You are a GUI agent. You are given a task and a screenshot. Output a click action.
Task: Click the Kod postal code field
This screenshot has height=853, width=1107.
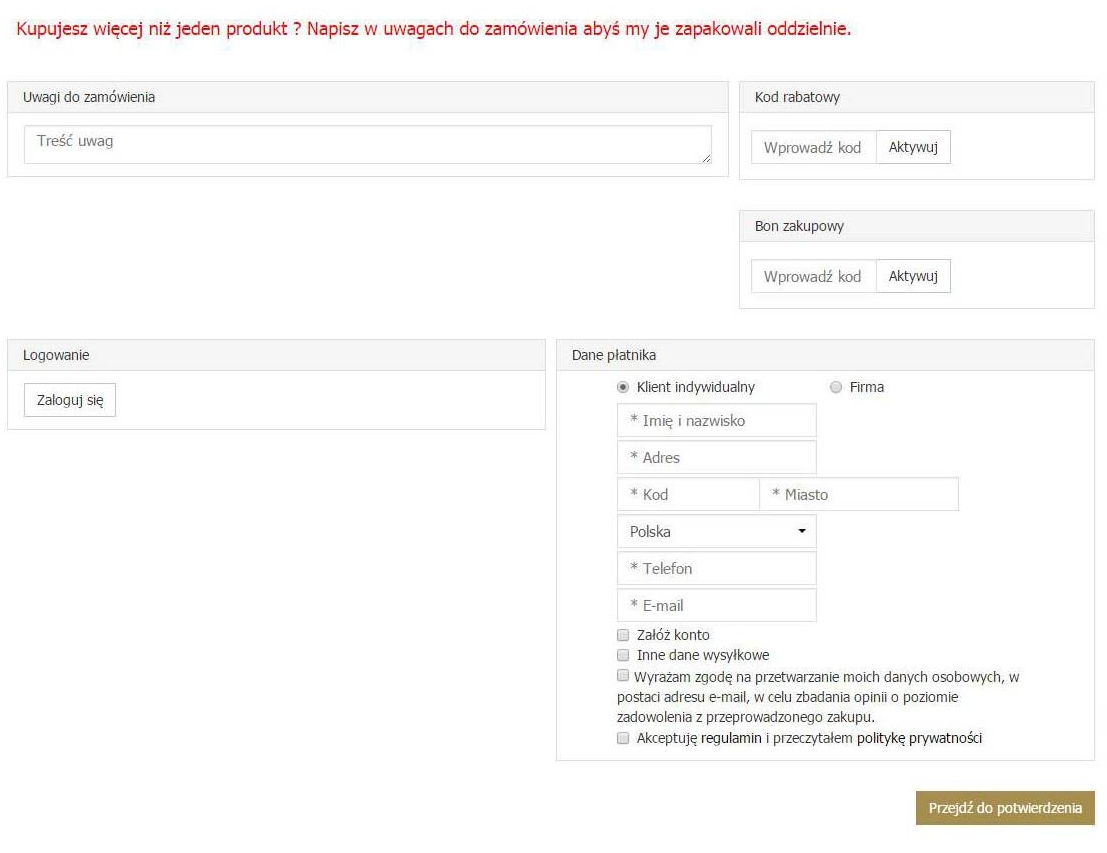688,495
